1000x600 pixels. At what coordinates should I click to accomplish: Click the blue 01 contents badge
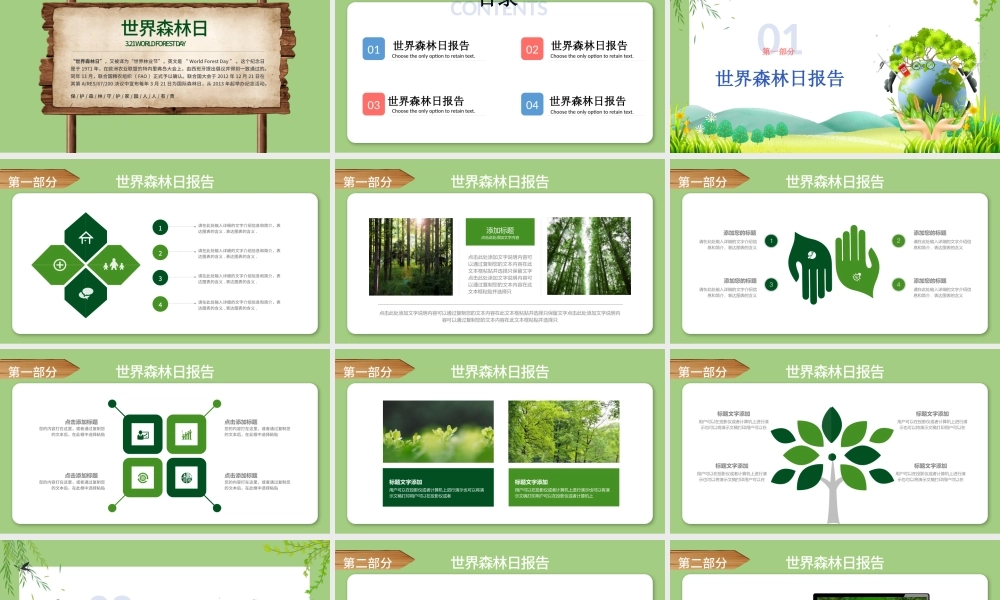[x=373, y=49]
